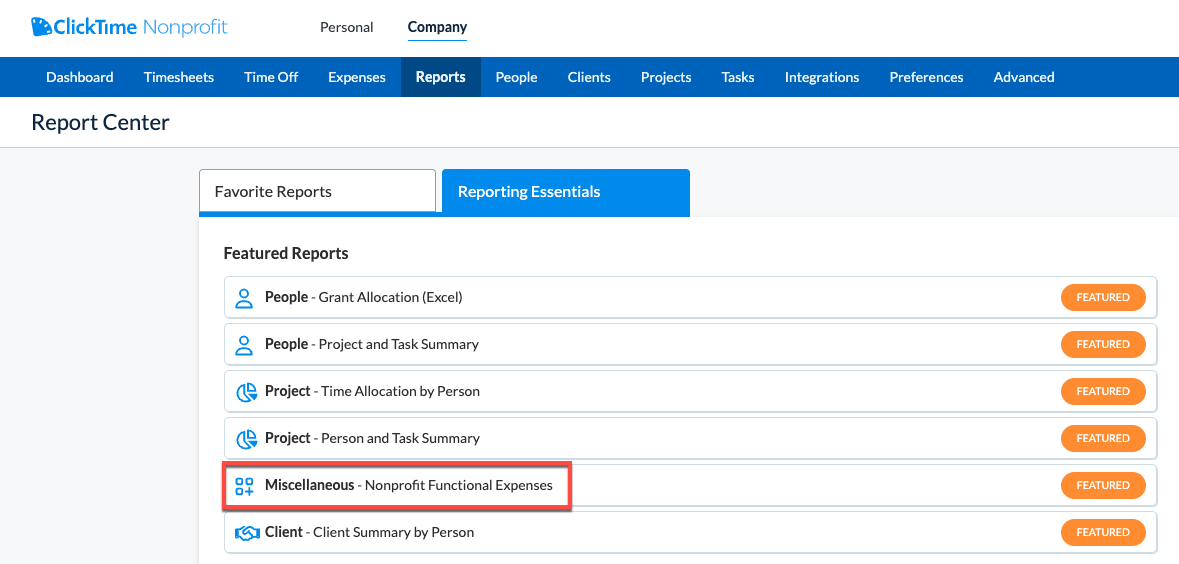Go to Clients page
Viewport: 1179px width, 564px height.
click(x=590, y=77)
